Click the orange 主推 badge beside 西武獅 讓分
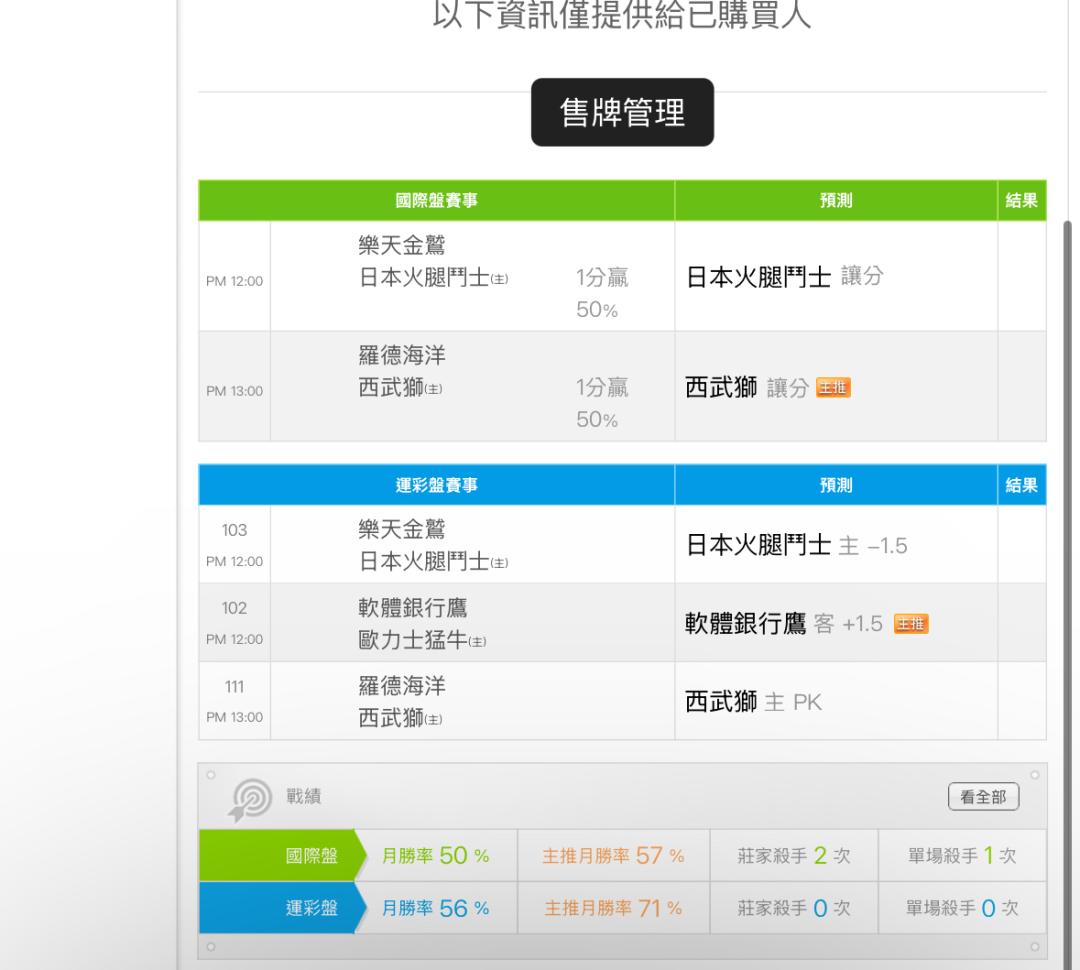Image resolution: width=1080 pixels, height=970 pixels. click(833, 388)
